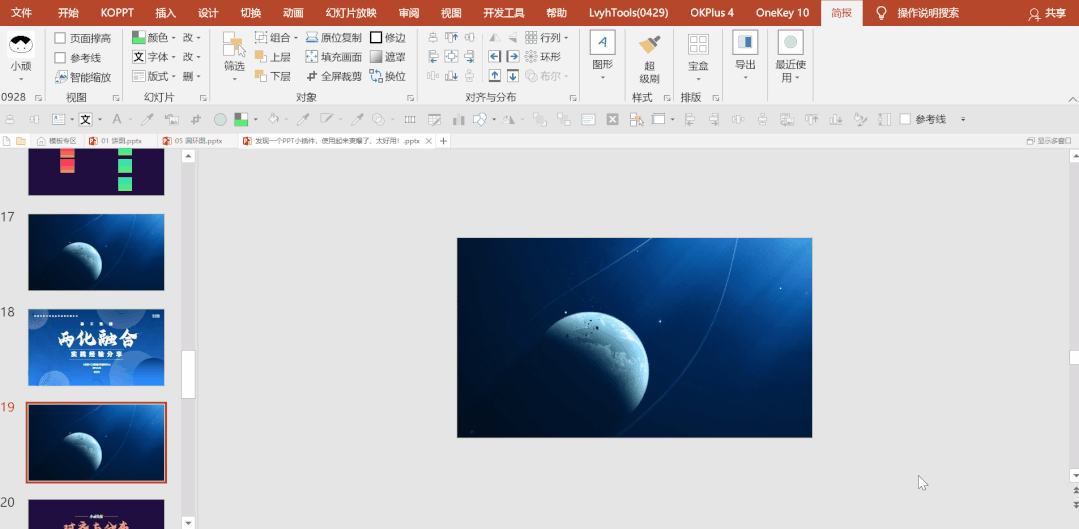The height and width of the screenshot is (529, 1079).
Task: Apply the 遮罩 mask tool
Action: pyautogui.click(x=388, y=57)
